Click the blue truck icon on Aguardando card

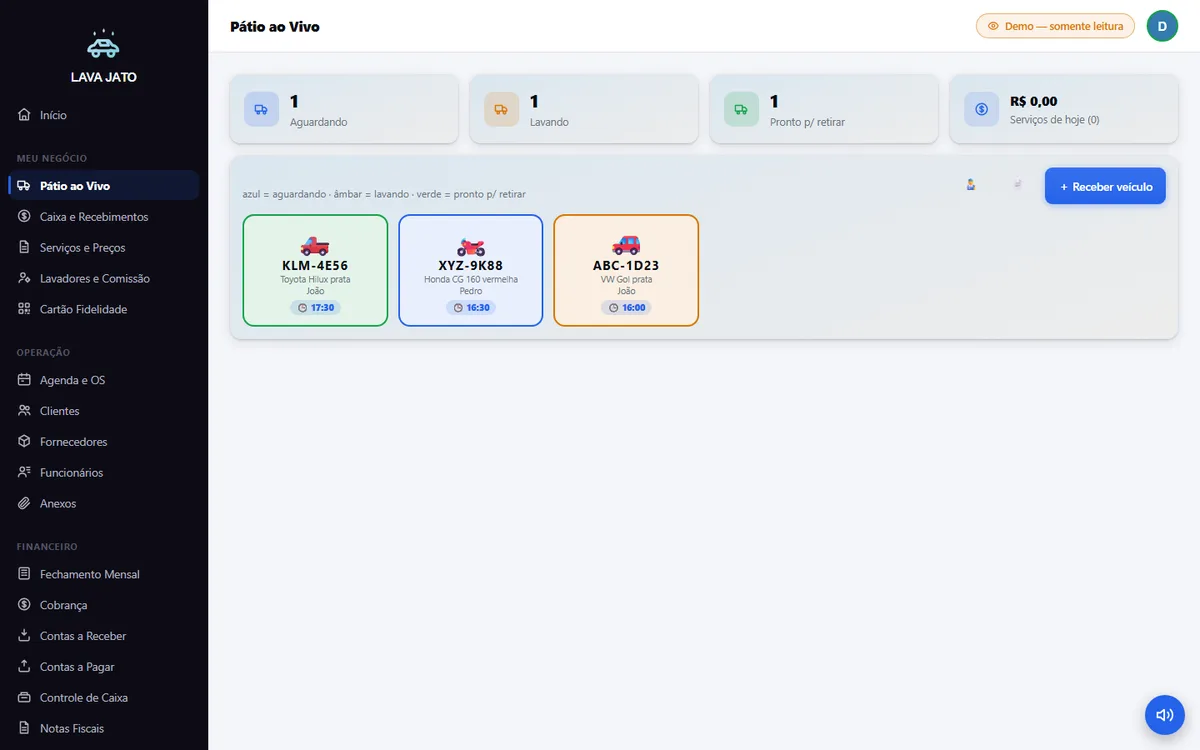pyautogui.click(x=261, y=109)
